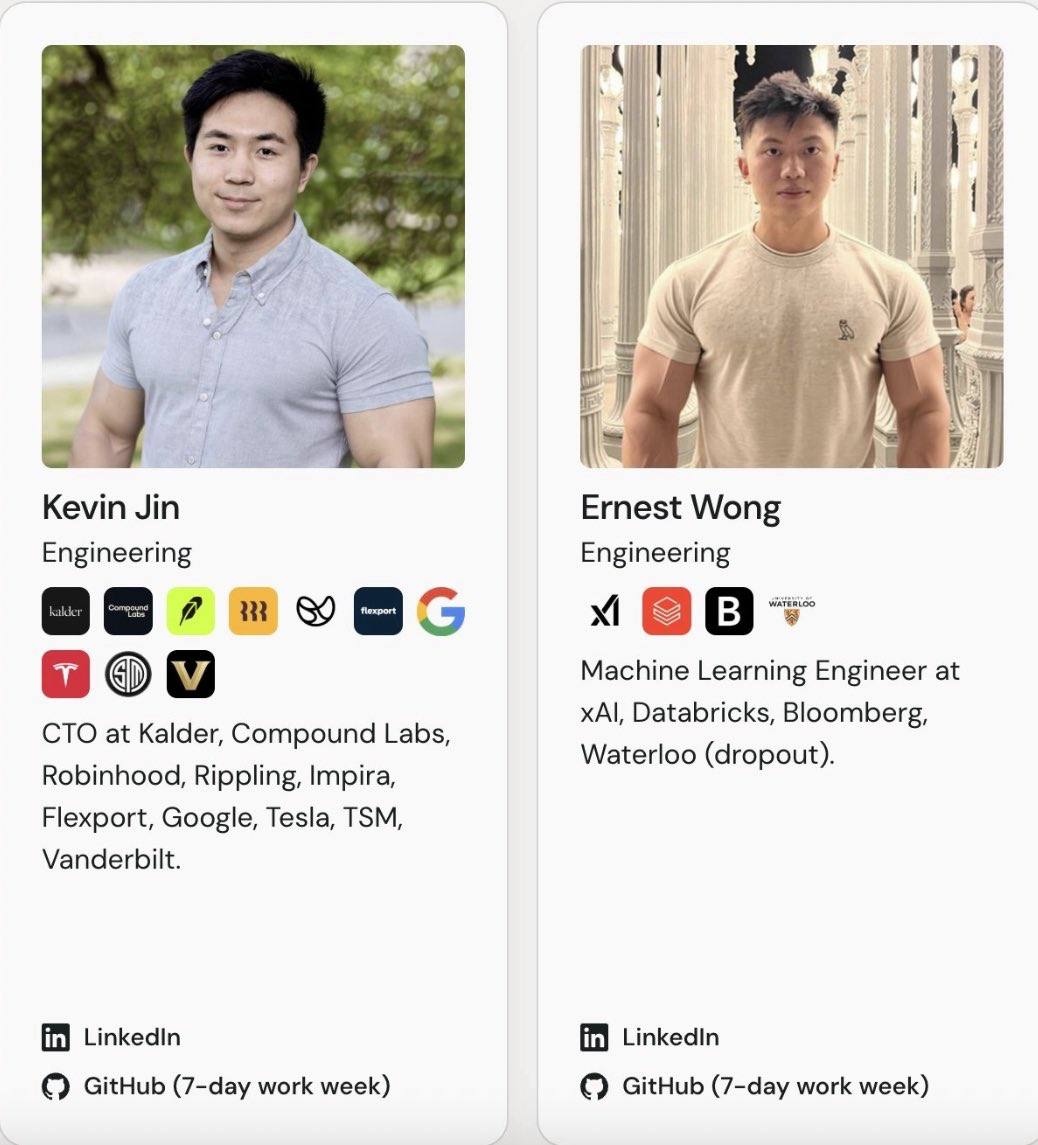Click the red Databricks logo icon
The width and height of the screenshot is (1038, 1145).
click(x=666, y=611)
